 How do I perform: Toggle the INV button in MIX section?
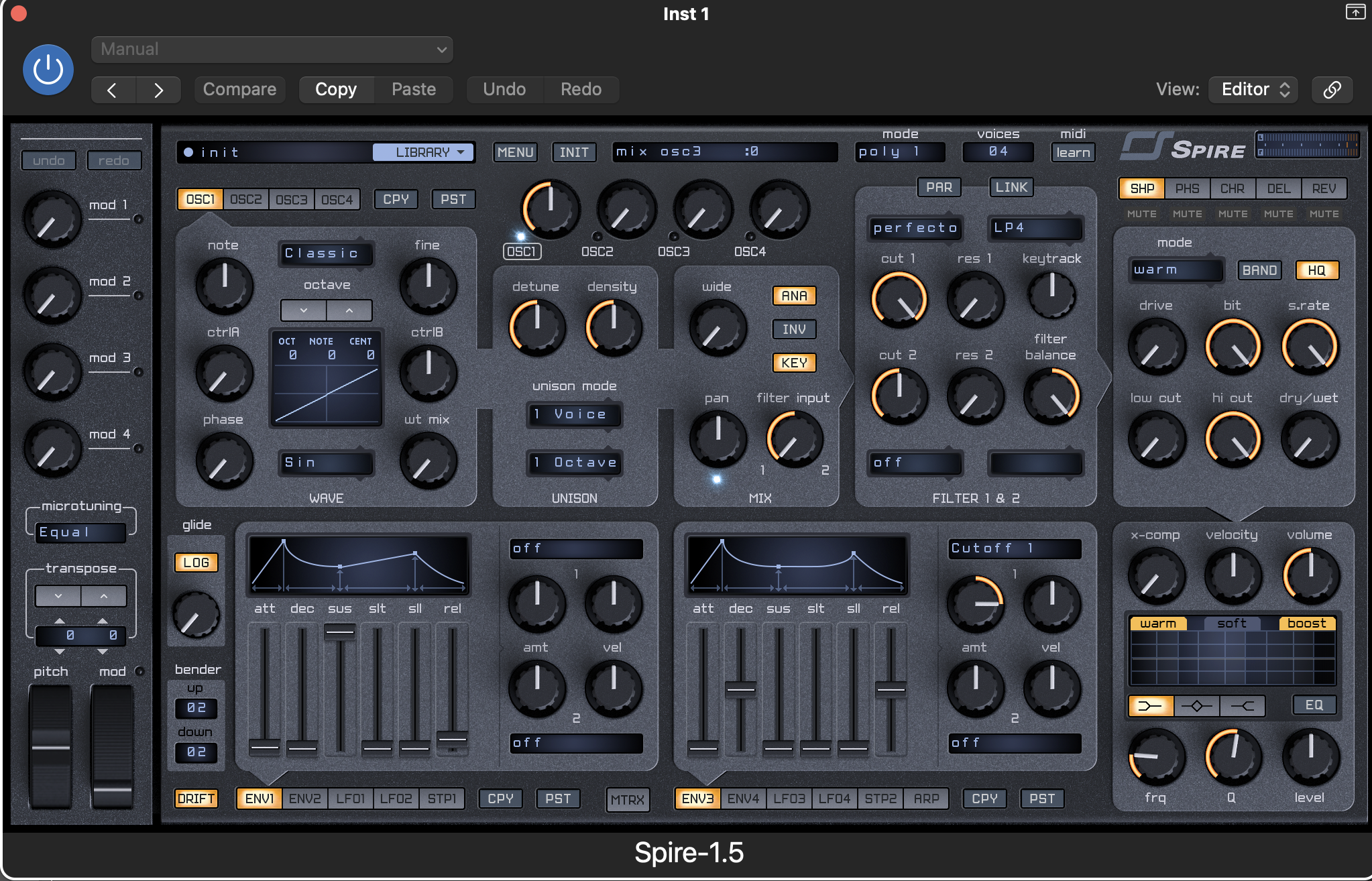[794, 329]
